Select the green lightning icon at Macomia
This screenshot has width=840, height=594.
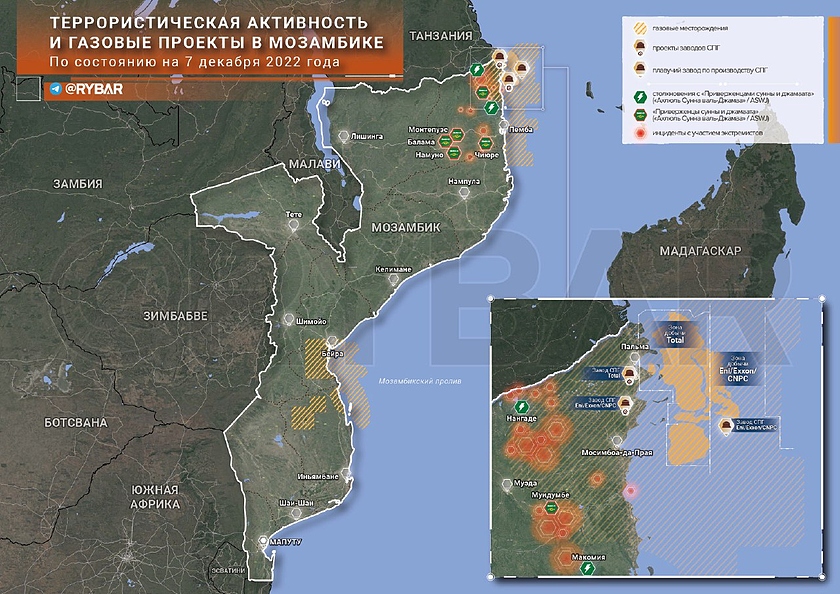(x=590, y=568)
